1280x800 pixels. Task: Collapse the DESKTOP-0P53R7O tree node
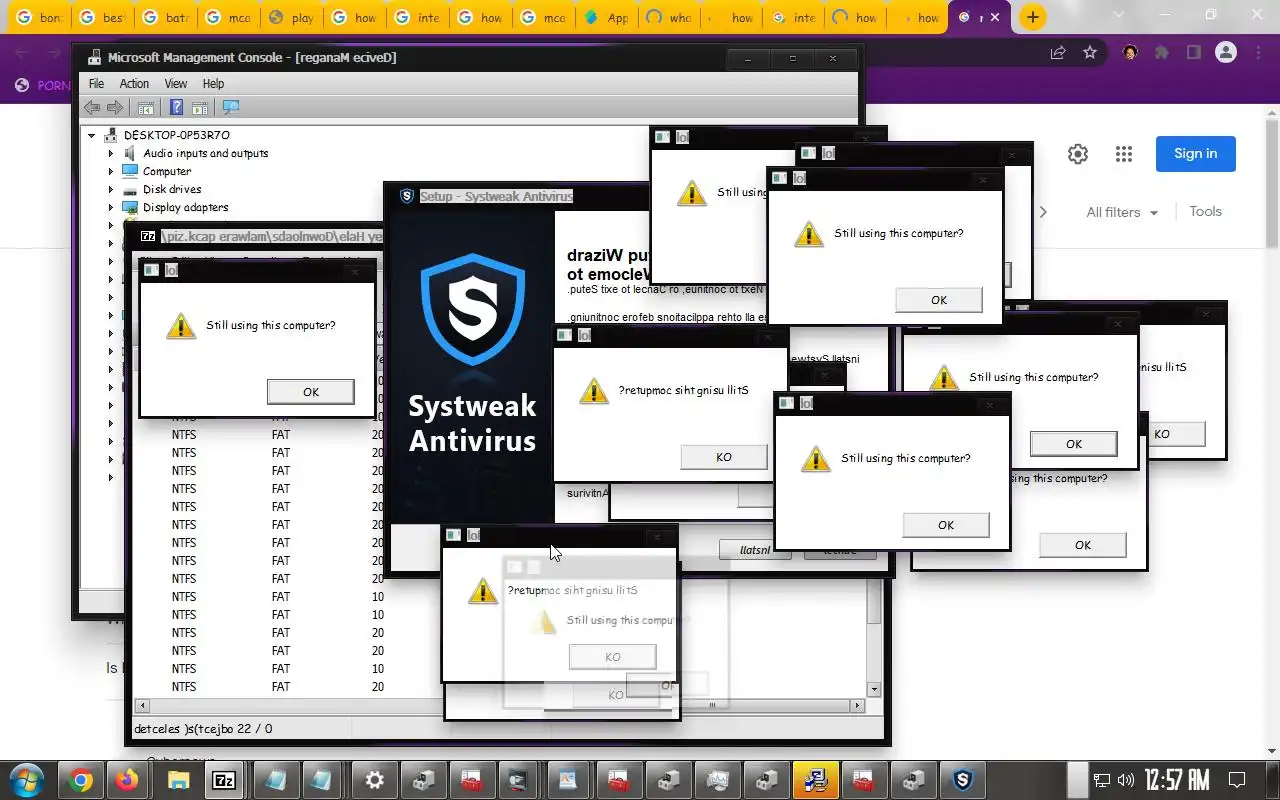(x=92, y=135)
